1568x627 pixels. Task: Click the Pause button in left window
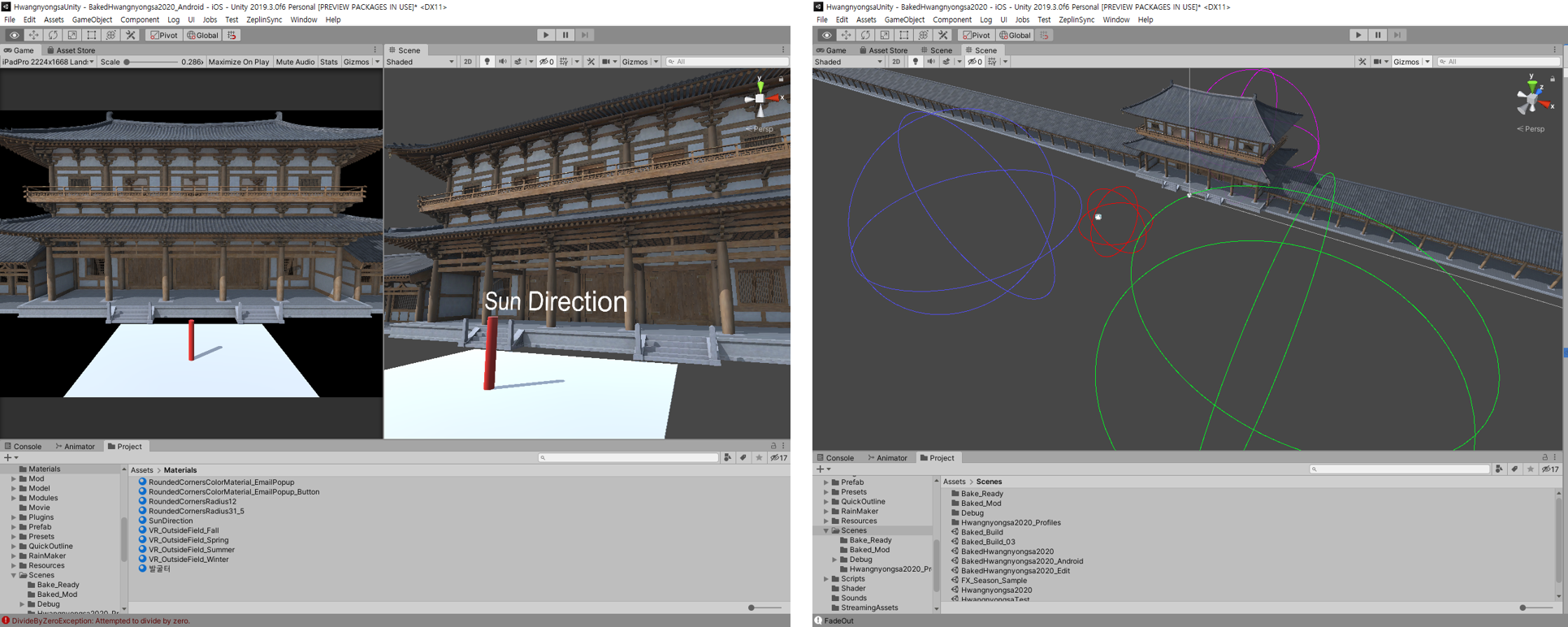pos(565,35)
